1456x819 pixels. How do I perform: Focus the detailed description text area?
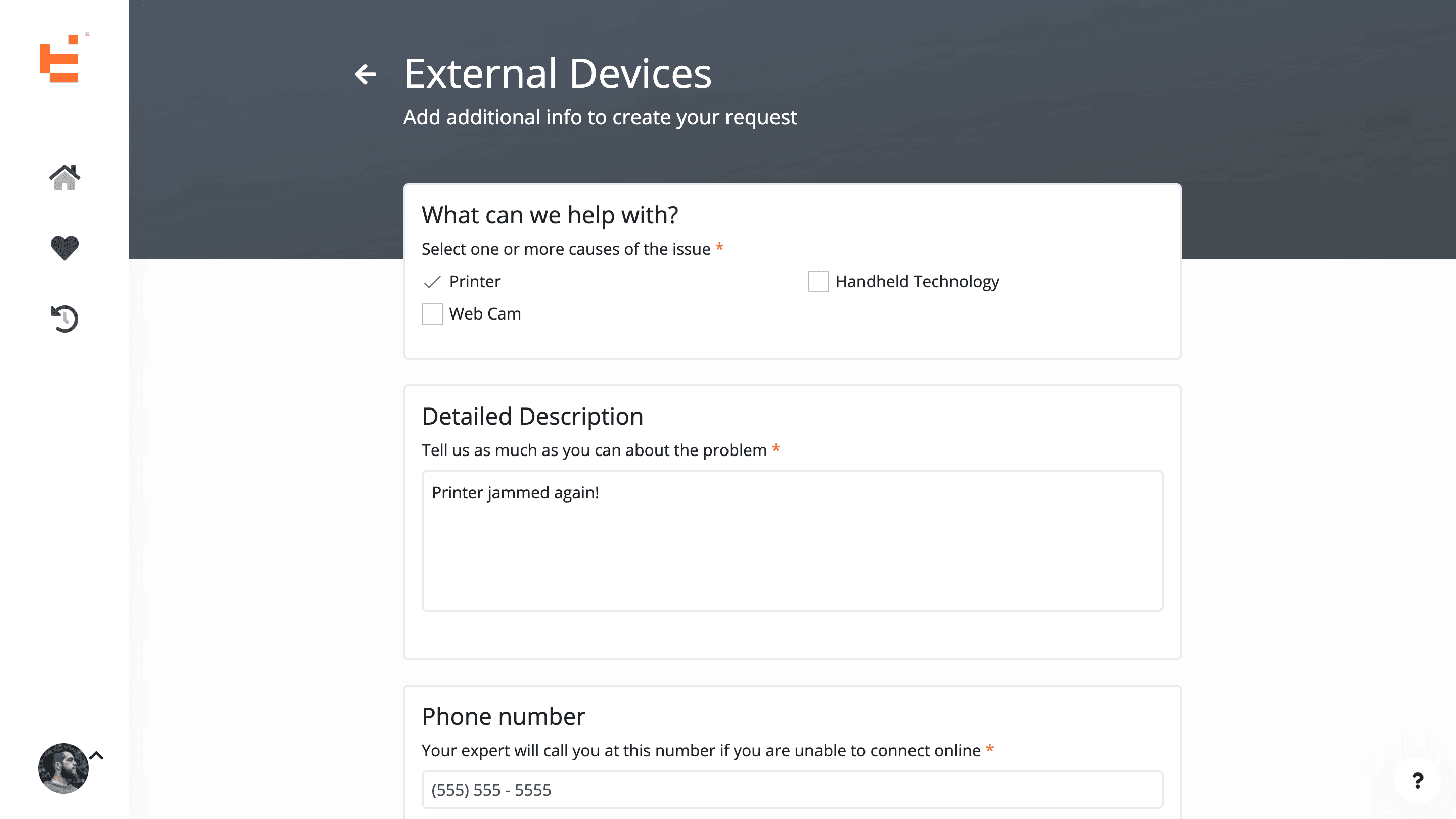[x=792, y=540]
